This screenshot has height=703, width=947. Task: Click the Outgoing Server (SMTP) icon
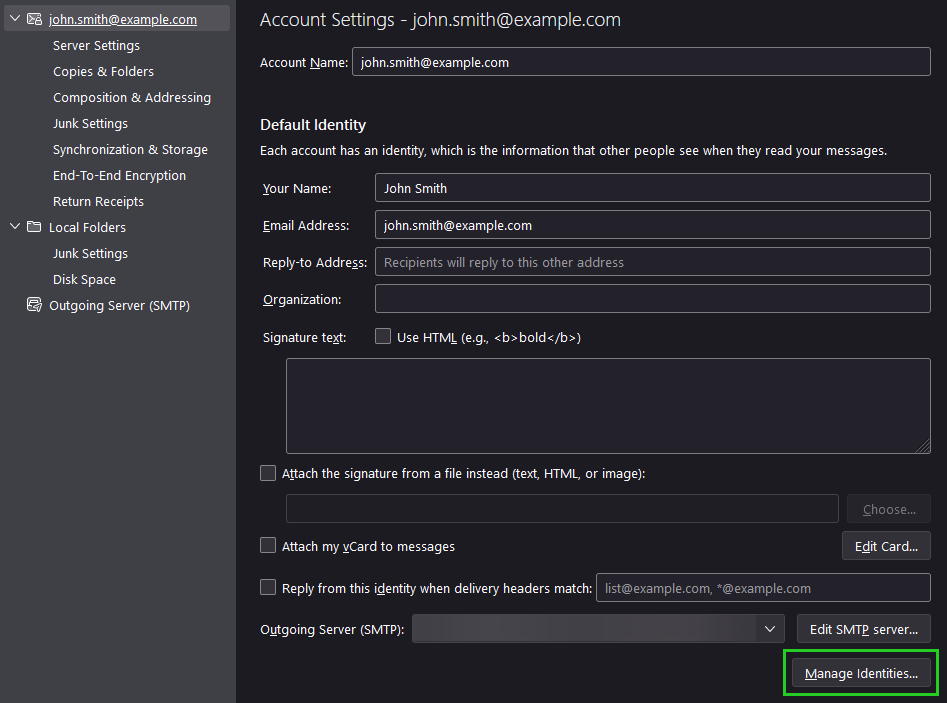[34, 305]
